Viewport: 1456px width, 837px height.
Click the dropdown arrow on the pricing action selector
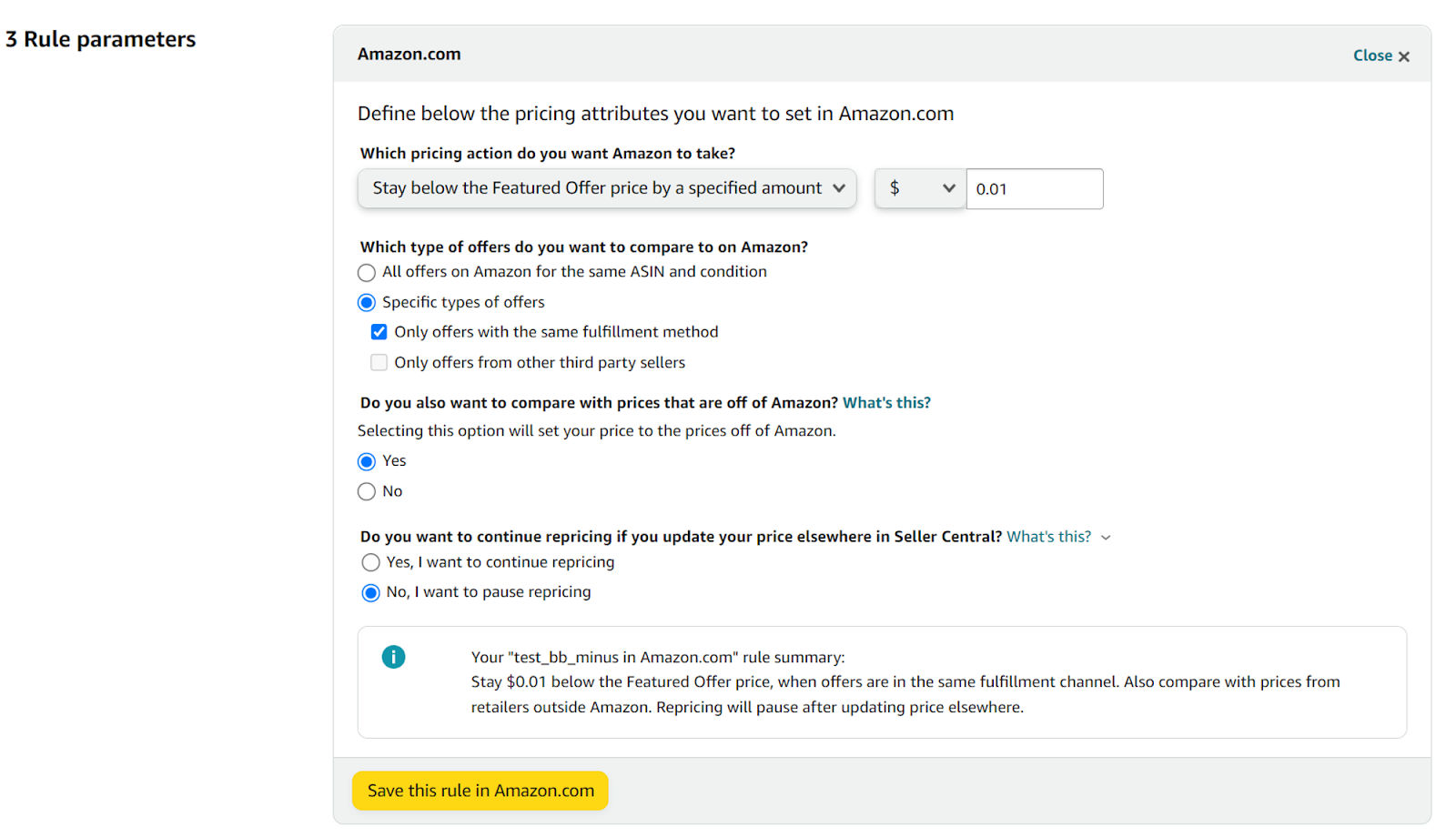tap(839, 188)
